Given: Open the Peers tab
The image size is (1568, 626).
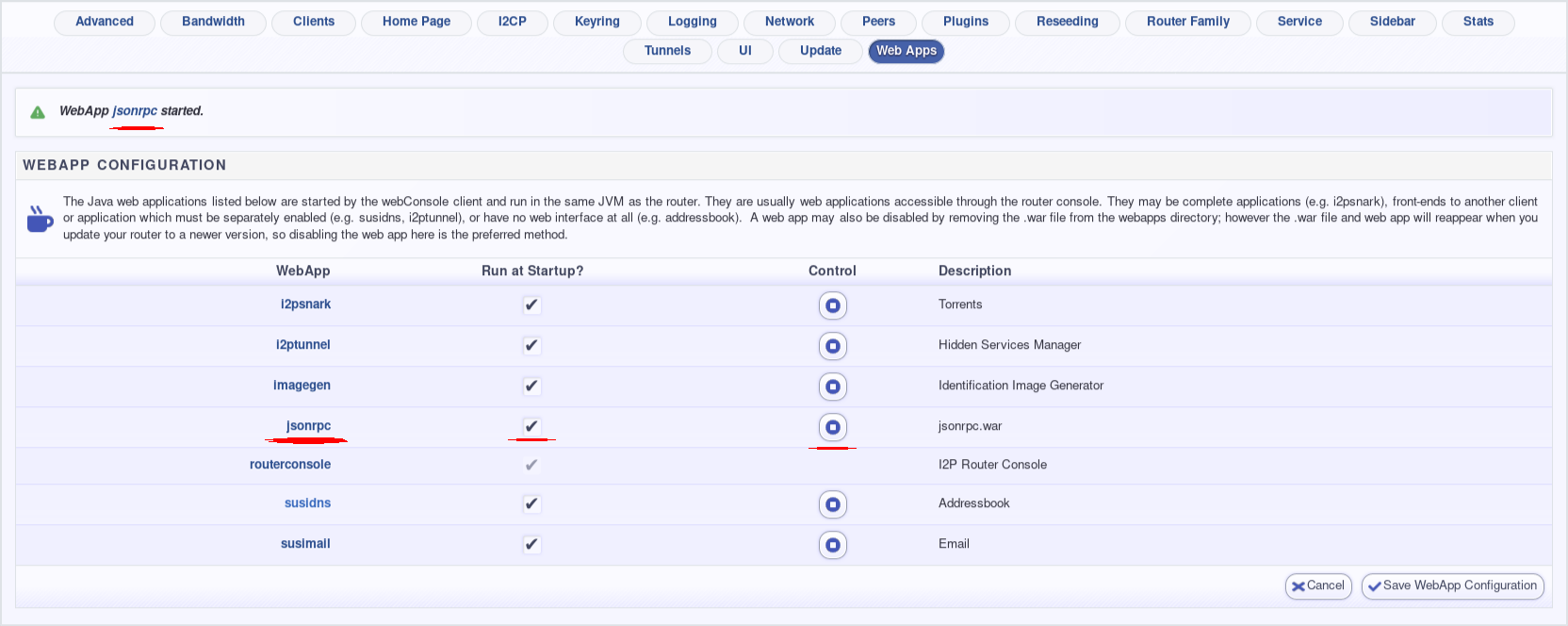Looking at the screenshot, I should pyautogui.click(x=879, y=22).
